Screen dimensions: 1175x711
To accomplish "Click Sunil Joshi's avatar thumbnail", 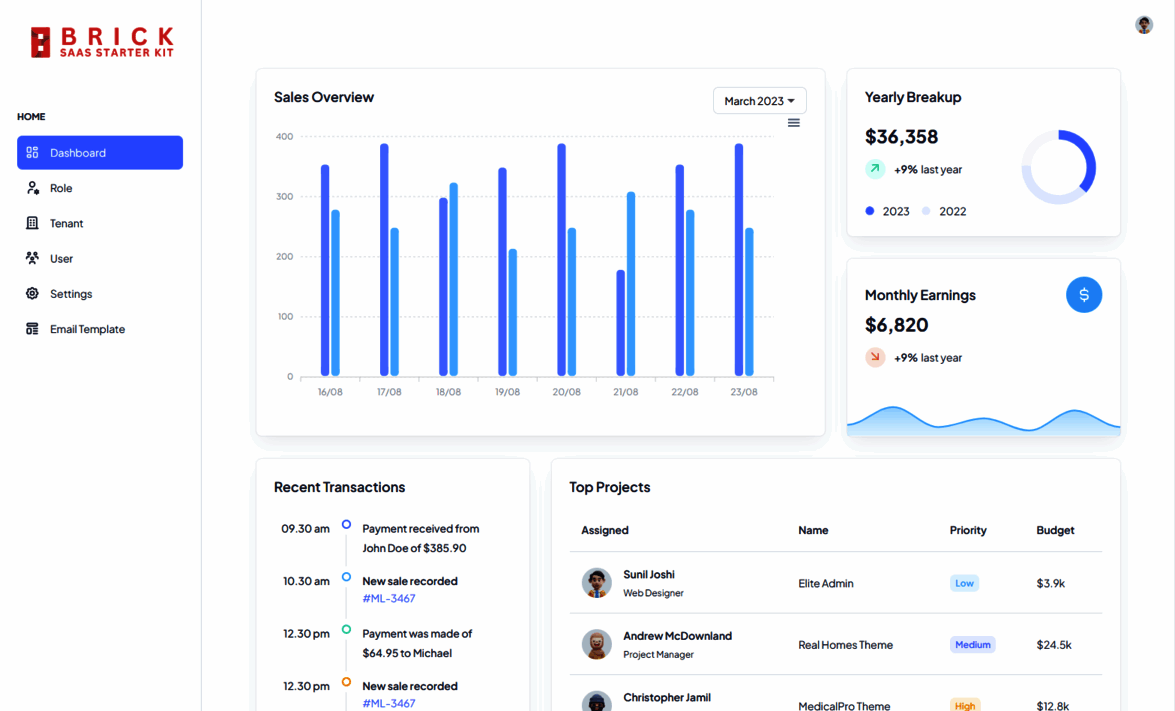I will [x=596, y=583].
